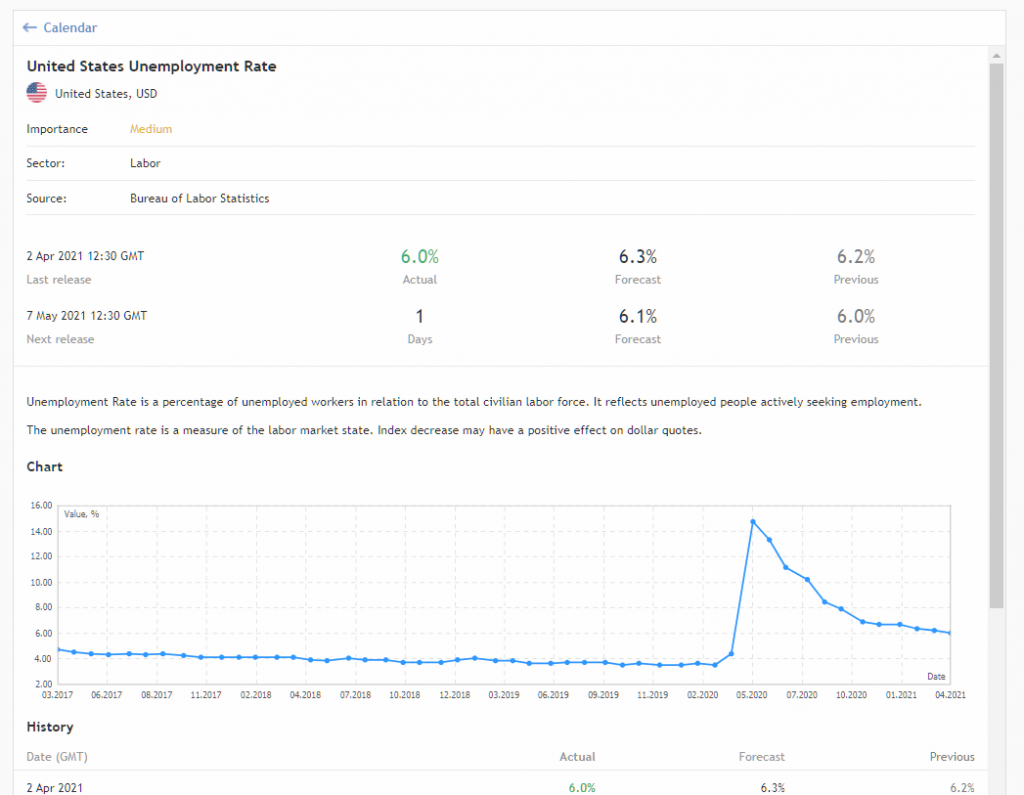Click the vertical scrollbar thumb
Image resolution: width=1024 pixels, height=795 pixels.
[x=996, y=335]
